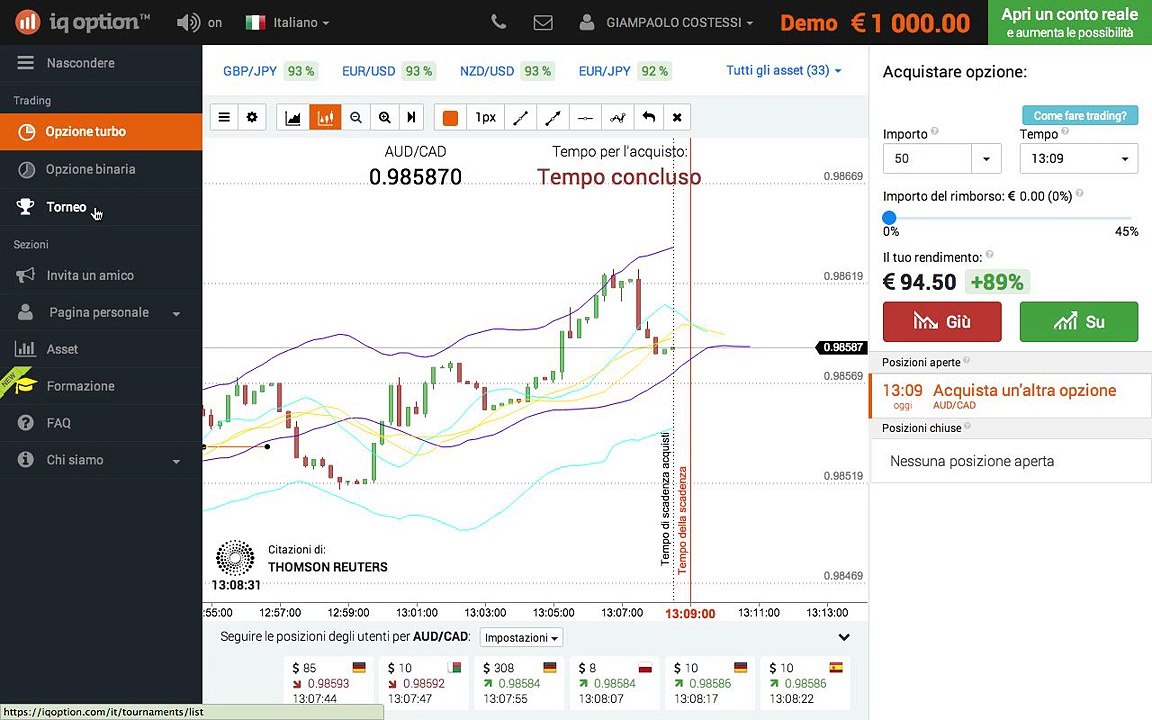Image resolution: width=1152 pixels, height=720 pixels.
Task: Delete all drawings with the X
Action: pos(677,118)
